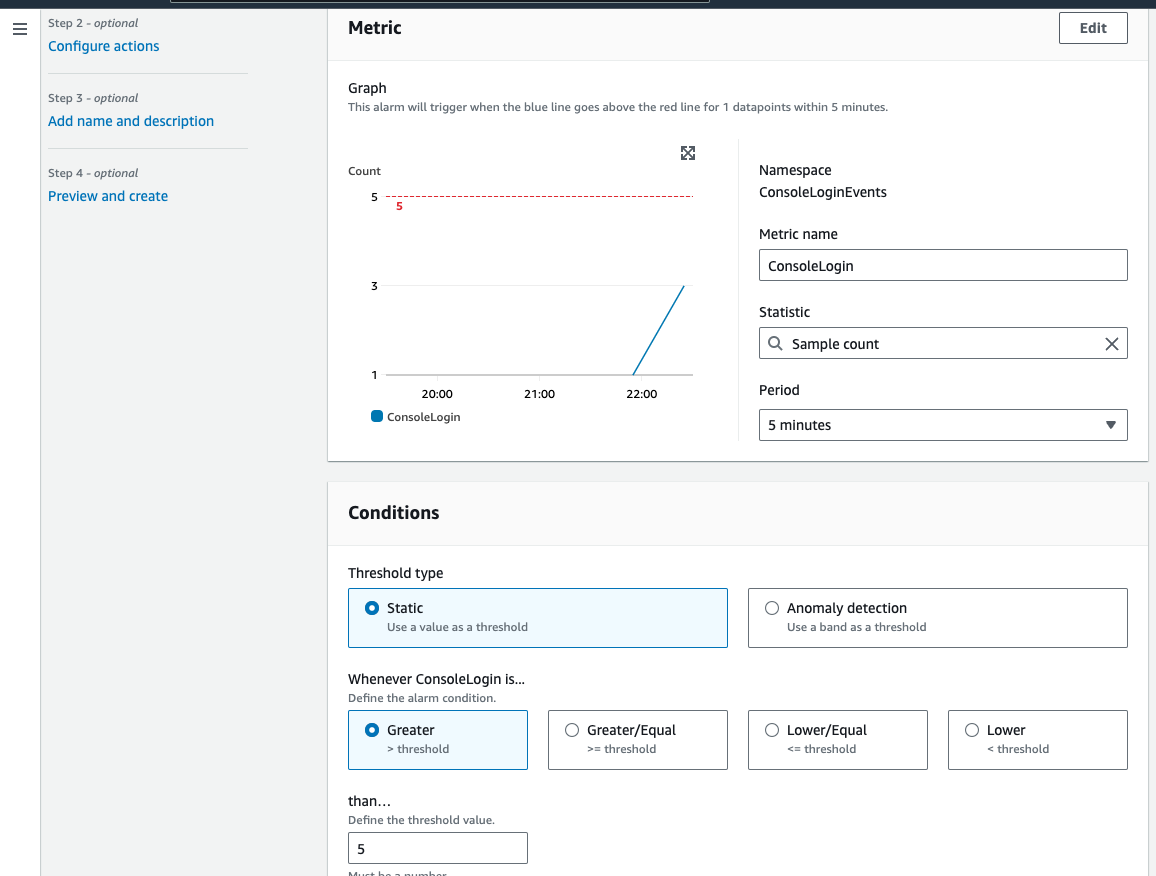
Task: Expand the graph to full screen
Action: pyautogui.click(x=688, y=153)
